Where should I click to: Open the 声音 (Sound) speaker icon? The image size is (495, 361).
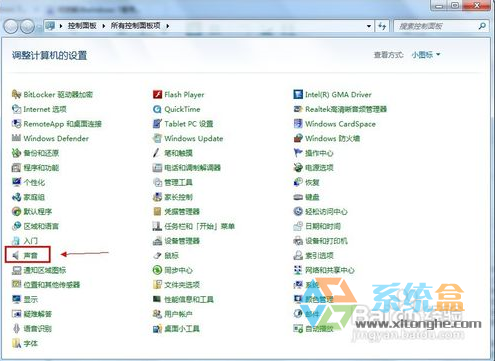click(16, 256)
